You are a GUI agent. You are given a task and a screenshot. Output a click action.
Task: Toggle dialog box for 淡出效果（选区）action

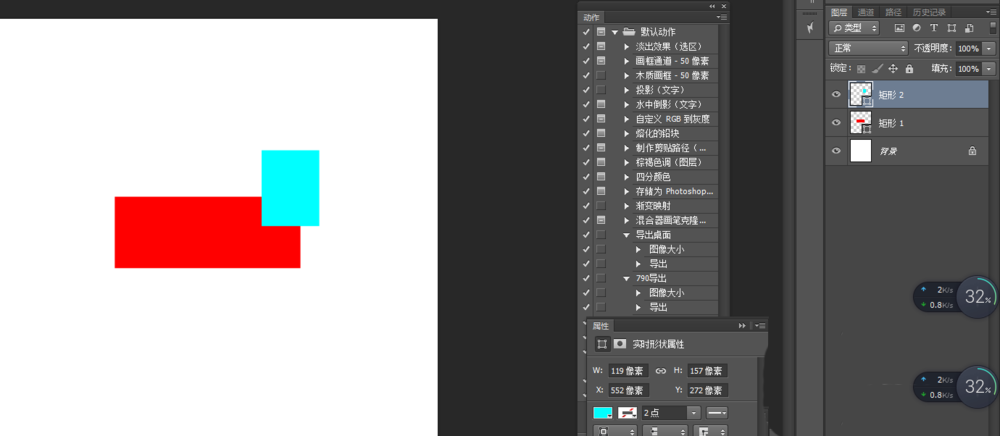[601, 47]
